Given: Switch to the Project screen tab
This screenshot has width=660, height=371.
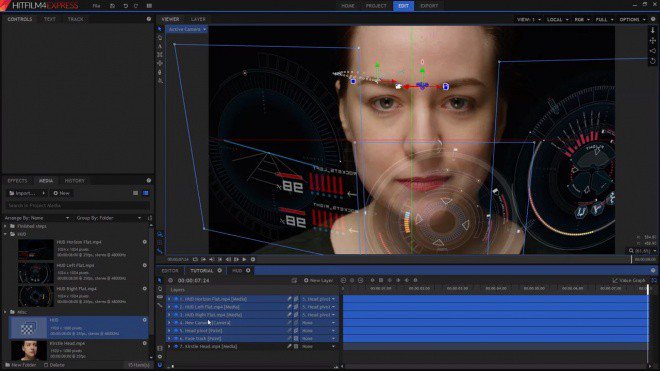Looking at the screenshot, I should pos(376,6).
